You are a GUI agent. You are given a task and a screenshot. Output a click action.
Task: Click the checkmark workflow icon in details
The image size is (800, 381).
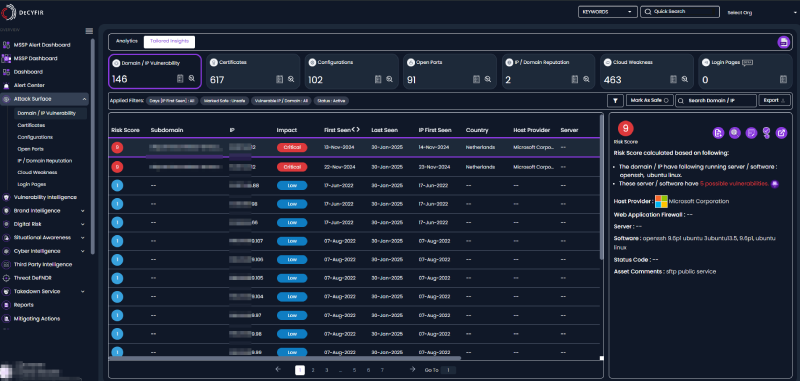tap(766, 133)
